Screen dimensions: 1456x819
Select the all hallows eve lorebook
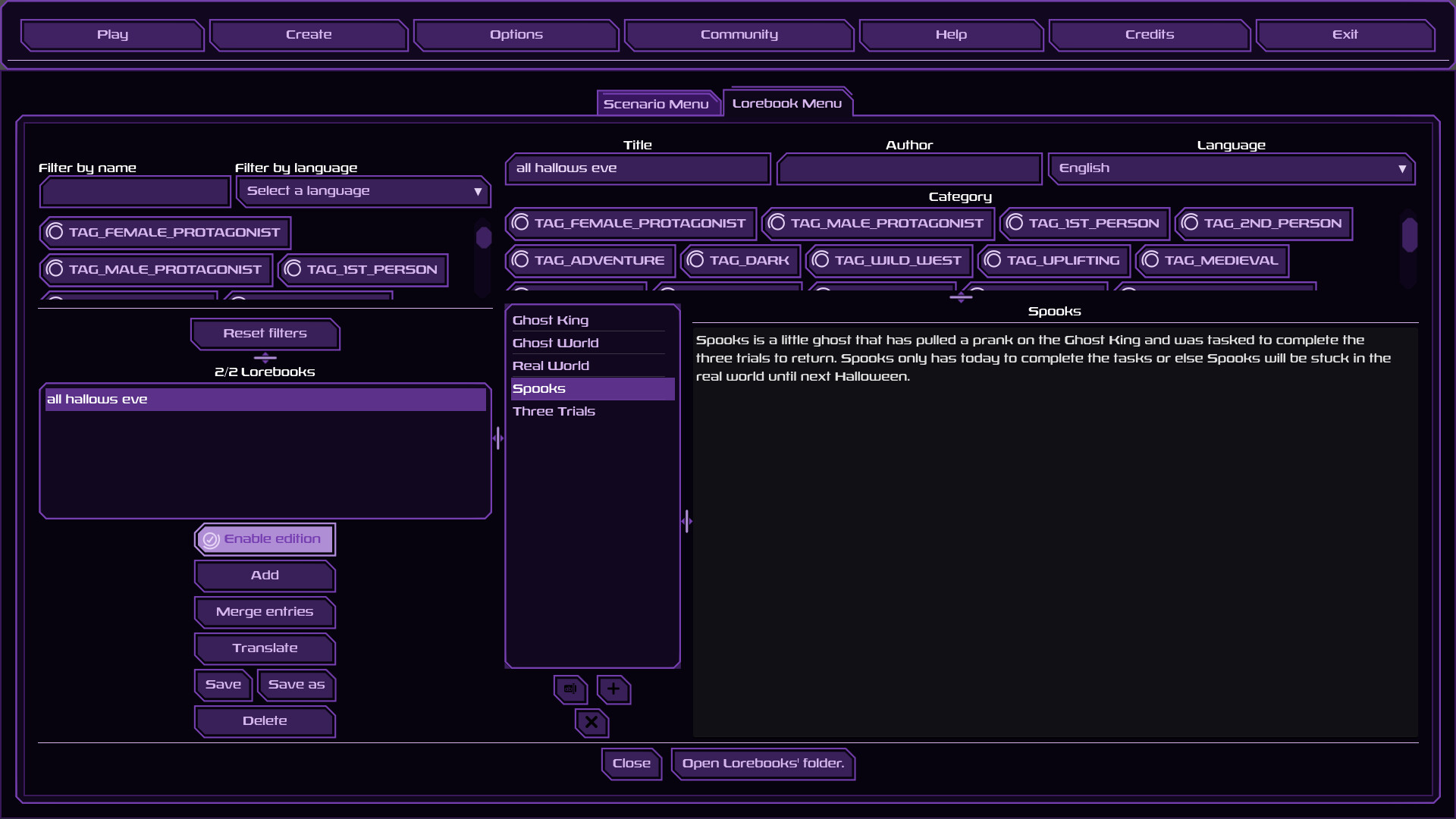(x=265, y=399)
